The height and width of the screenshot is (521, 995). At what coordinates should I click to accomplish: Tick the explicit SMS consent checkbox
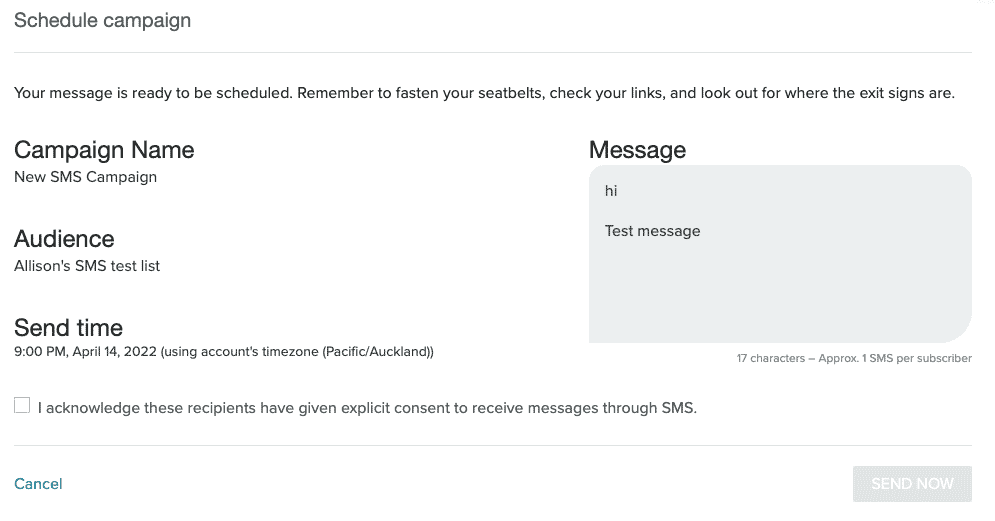tap(22, 405)
